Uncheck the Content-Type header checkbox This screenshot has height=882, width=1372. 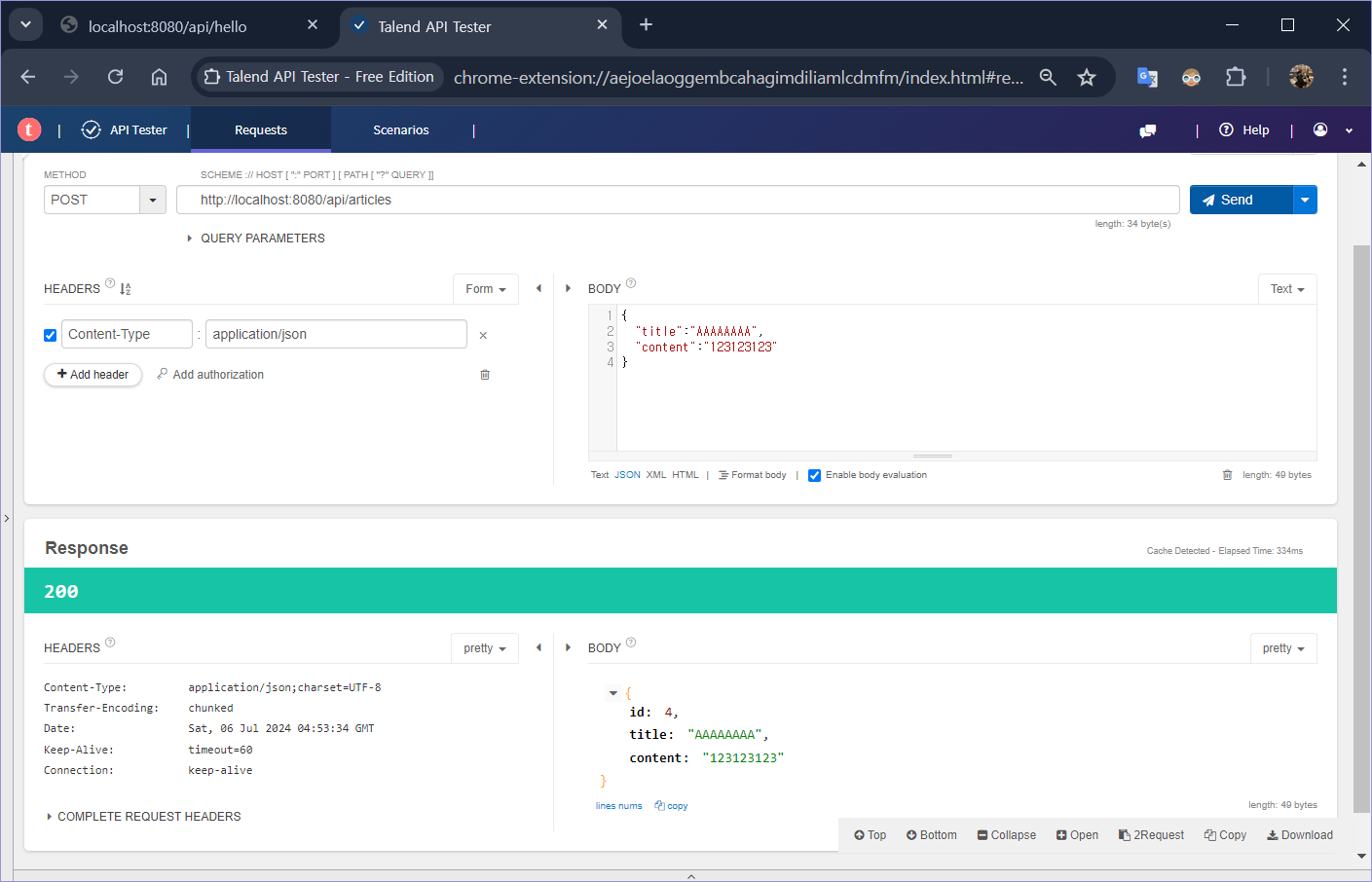[x=50, y=335]
